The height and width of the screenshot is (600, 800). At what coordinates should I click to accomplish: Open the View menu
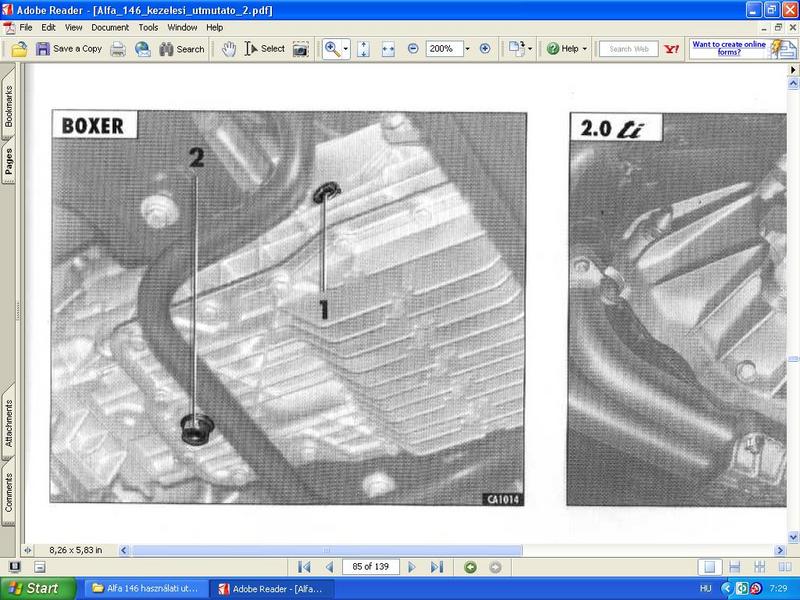[x=73, y=28]
